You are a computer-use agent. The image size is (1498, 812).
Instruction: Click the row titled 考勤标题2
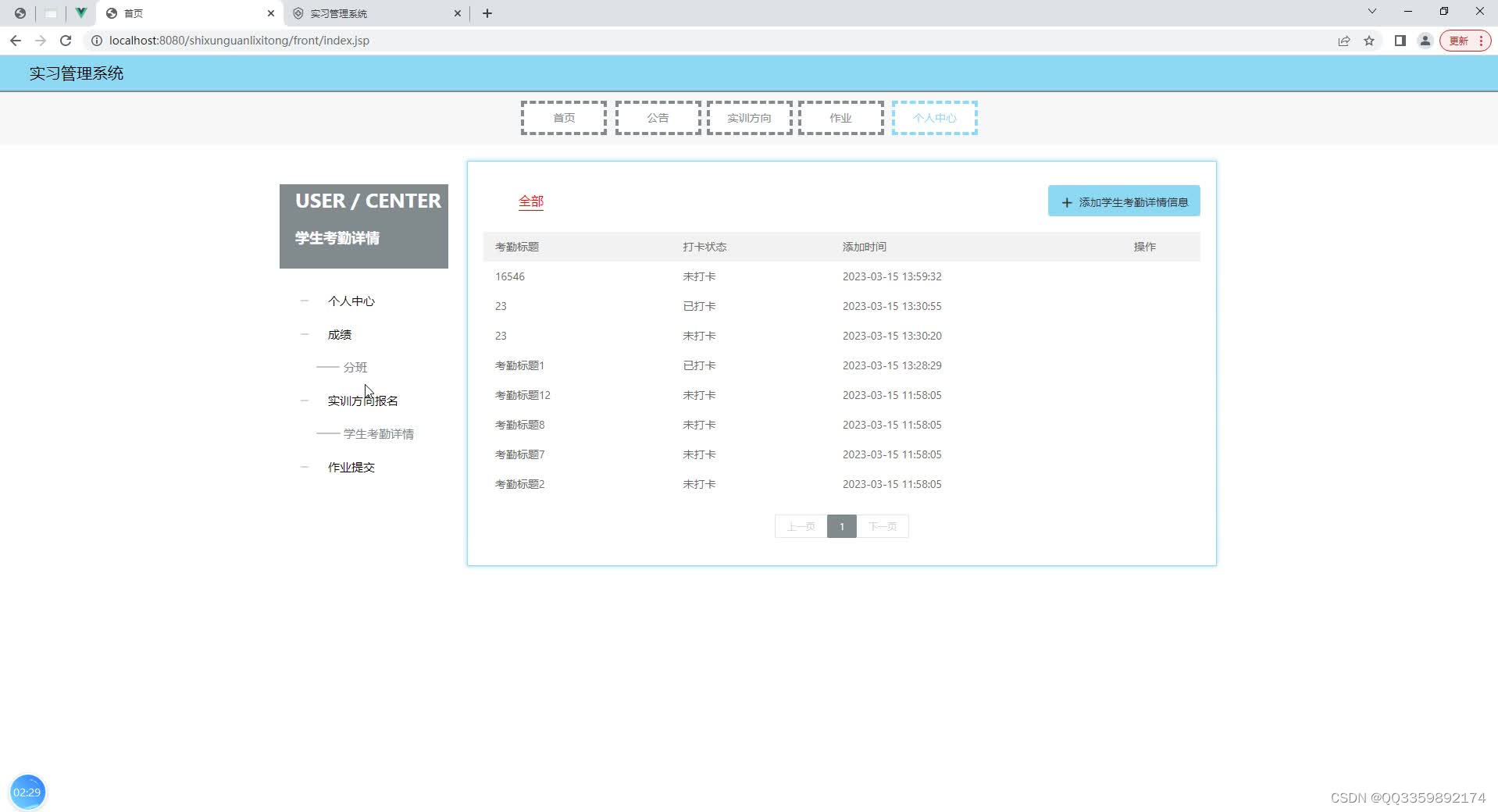tap(841, 484)
